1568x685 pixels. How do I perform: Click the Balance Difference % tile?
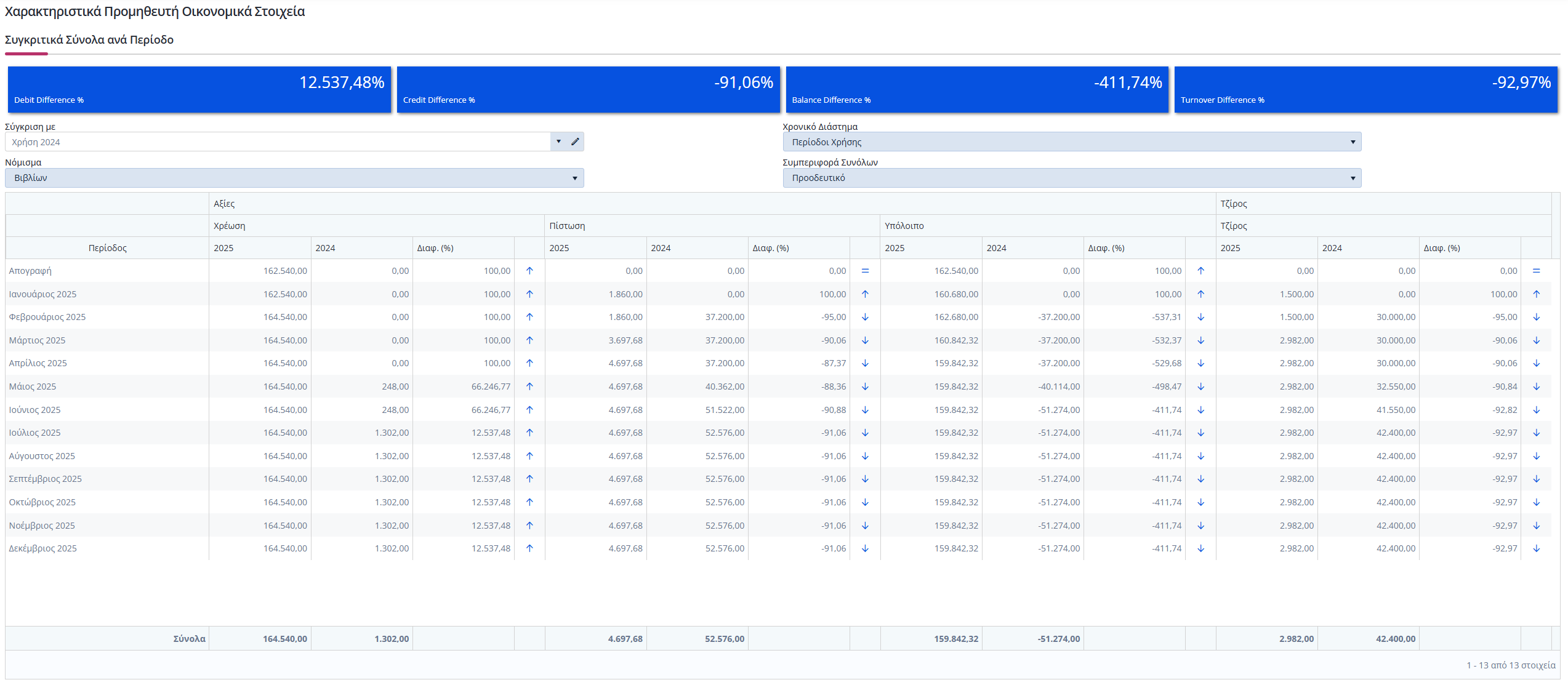[977, 90]
